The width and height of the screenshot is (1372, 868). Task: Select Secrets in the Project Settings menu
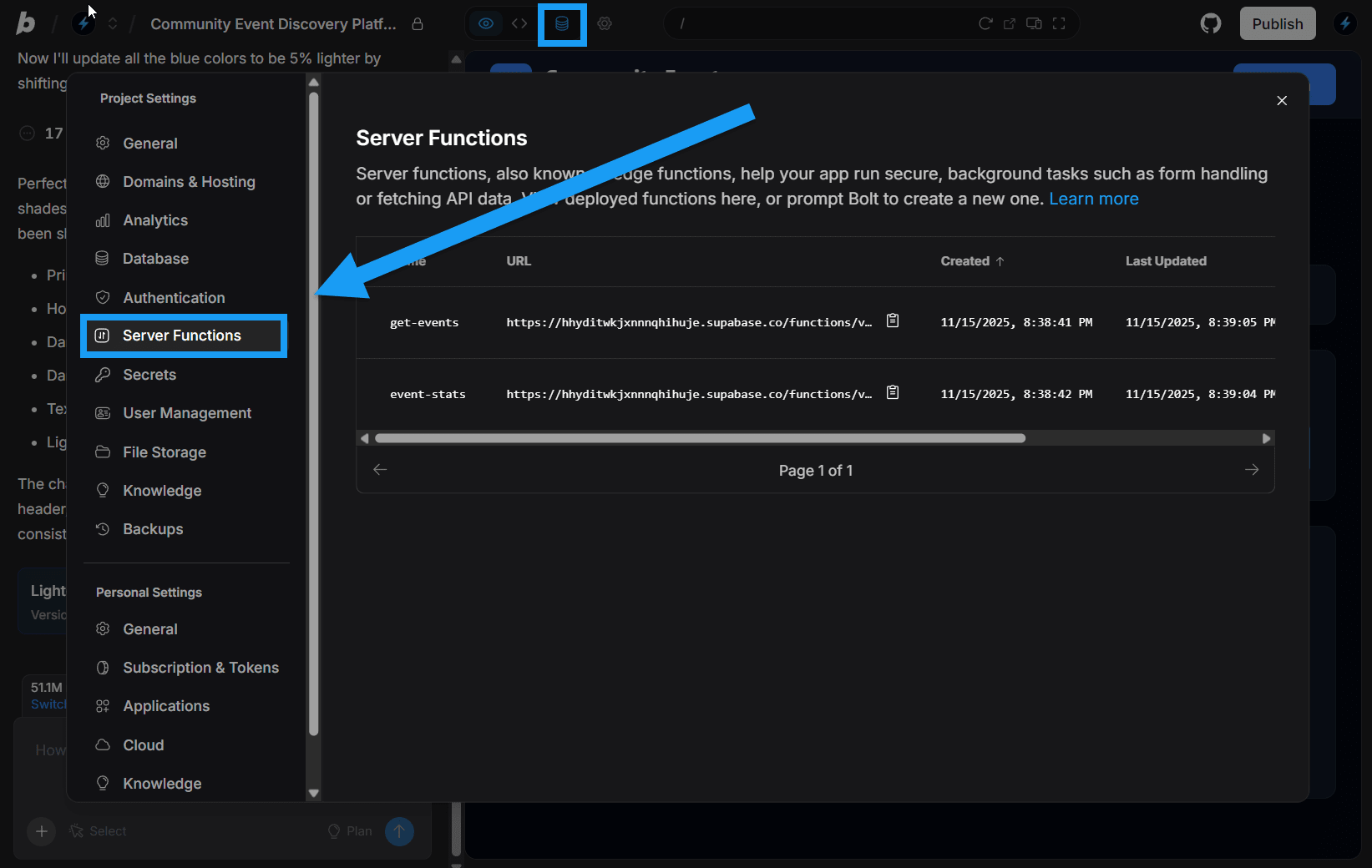click(146, 374)
